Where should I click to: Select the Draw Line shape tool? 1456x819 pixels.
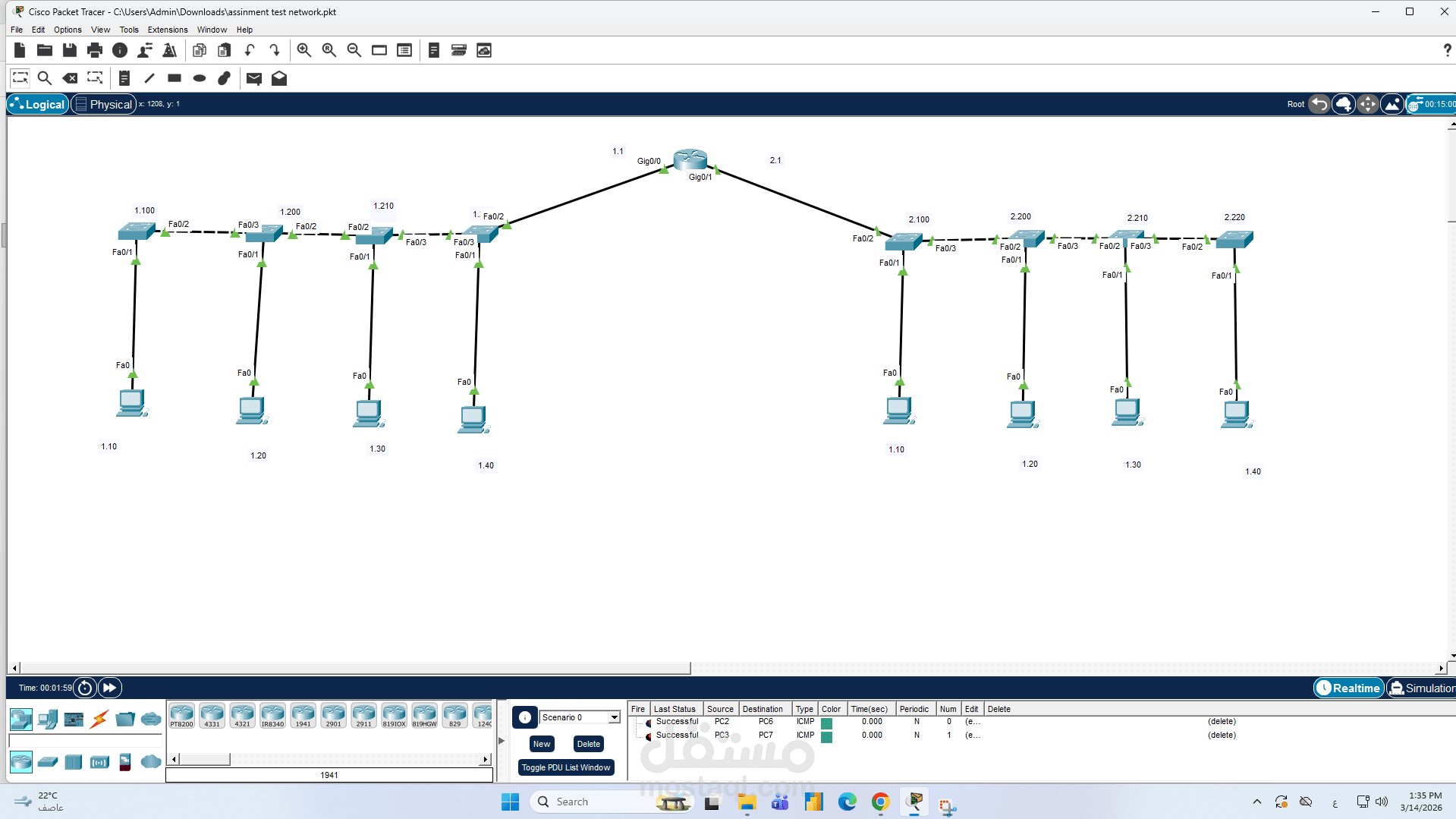point(149,78)
